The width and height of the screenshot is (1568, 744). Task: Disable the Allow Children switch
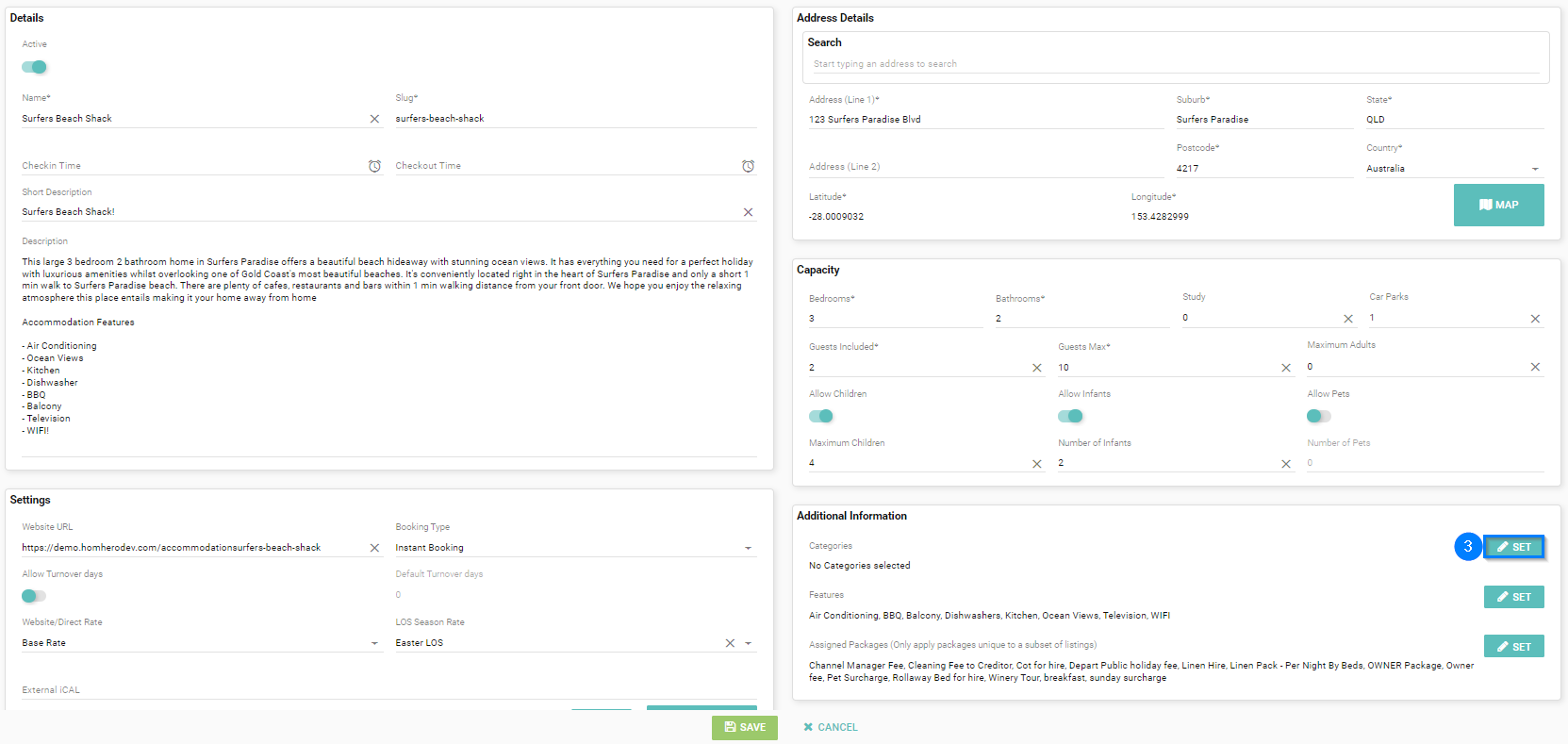click(x=821, y=416)
